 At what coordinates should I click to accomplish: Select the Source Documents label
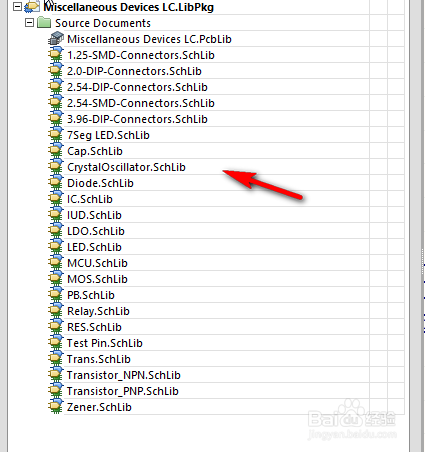[103, 23]
